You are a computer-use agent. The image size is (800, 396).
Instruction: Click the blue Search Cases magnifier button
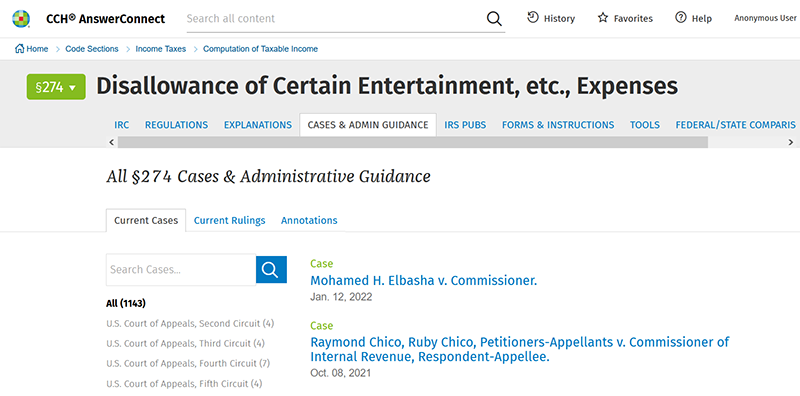[271, 269]
